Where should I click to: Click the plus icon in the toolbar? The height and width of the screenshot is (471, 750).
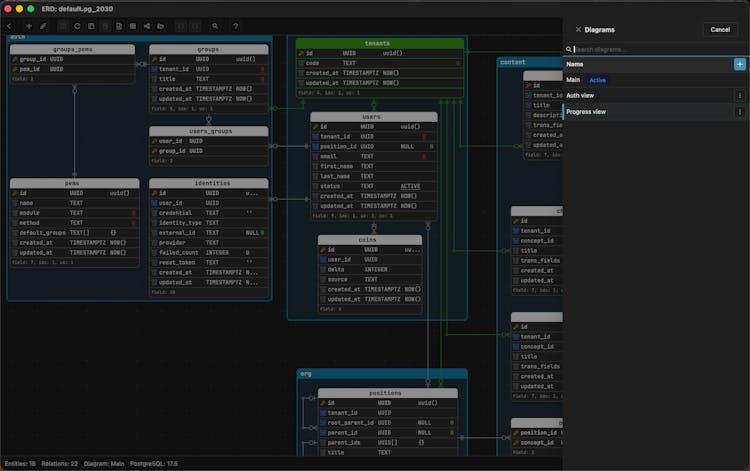[29, 26]
